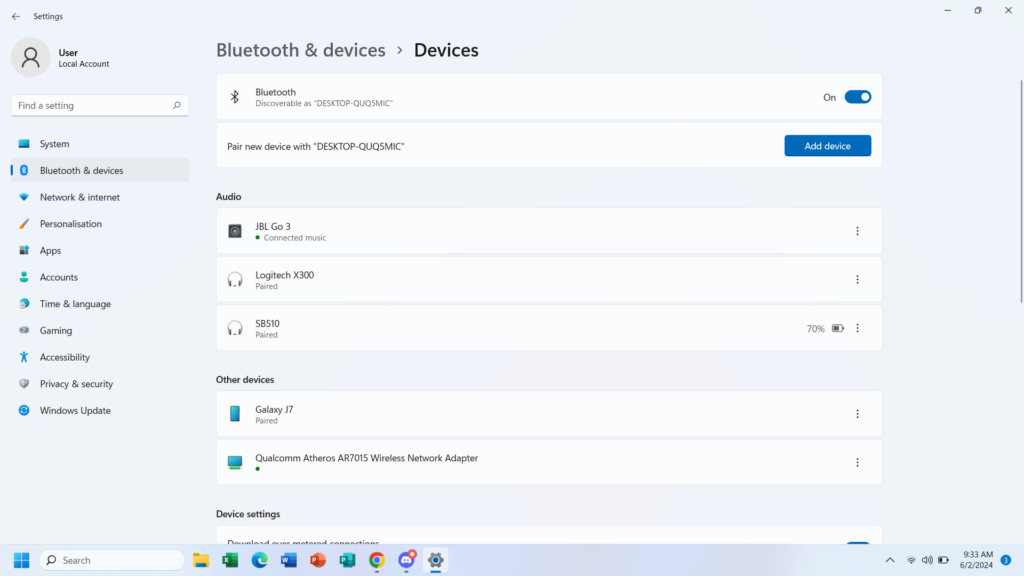
Task: Click the Logitech X300 headphones icon
Action: point(235,280)
